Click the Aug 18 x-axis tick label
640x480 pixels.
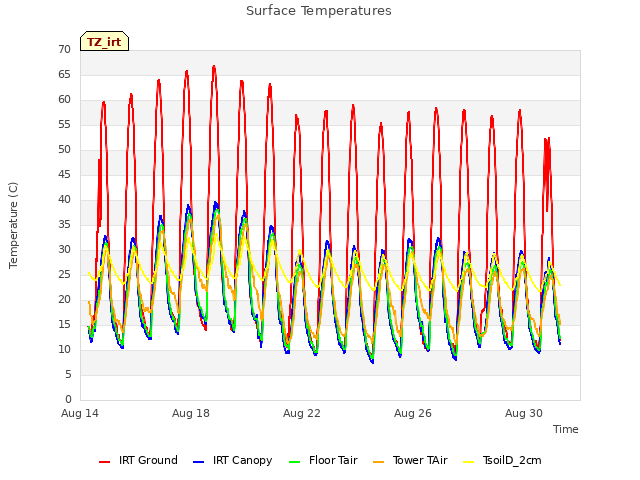(191, 413)
